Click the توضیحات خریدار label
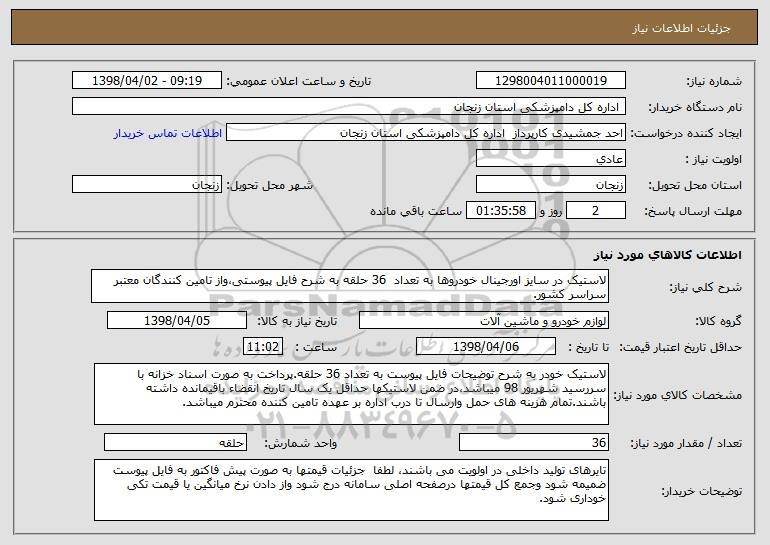This screenshot has height=545, width=770. [x=701, y=491]
